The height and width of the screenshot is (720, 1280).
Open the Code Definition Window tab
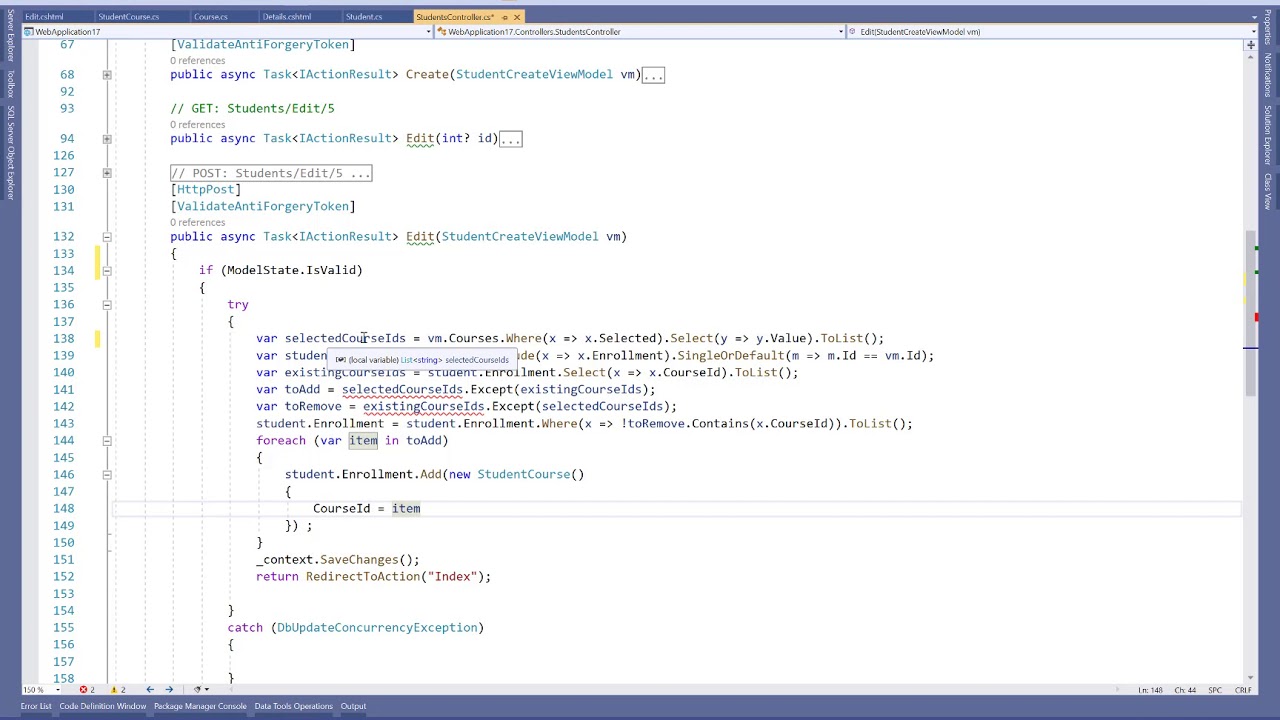pyautogui.click(x=102, y=706)
